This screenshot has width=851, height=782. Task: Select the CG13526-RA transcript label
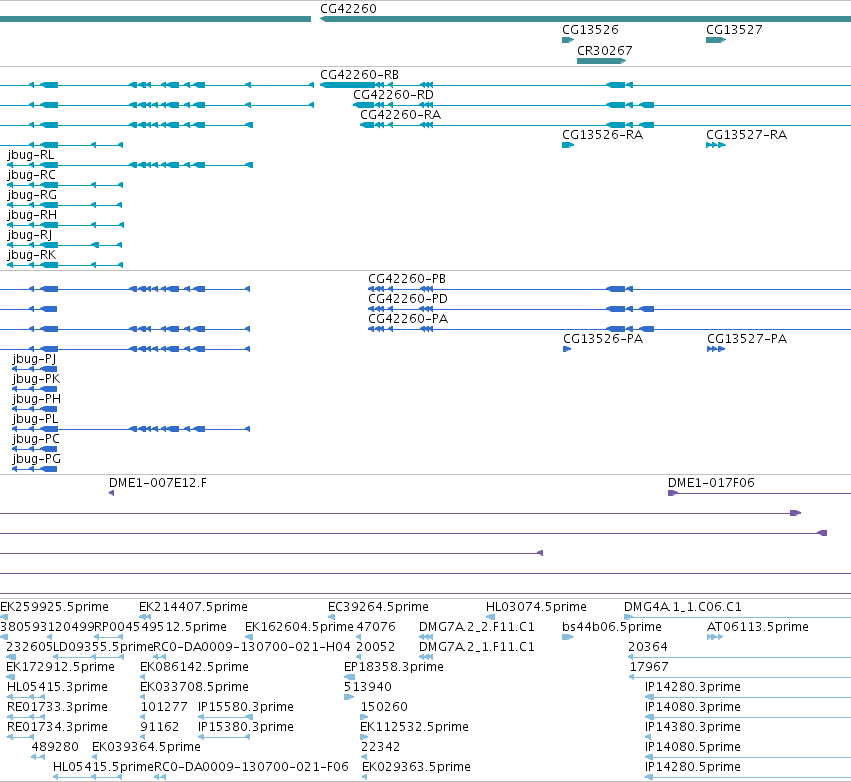602,135
